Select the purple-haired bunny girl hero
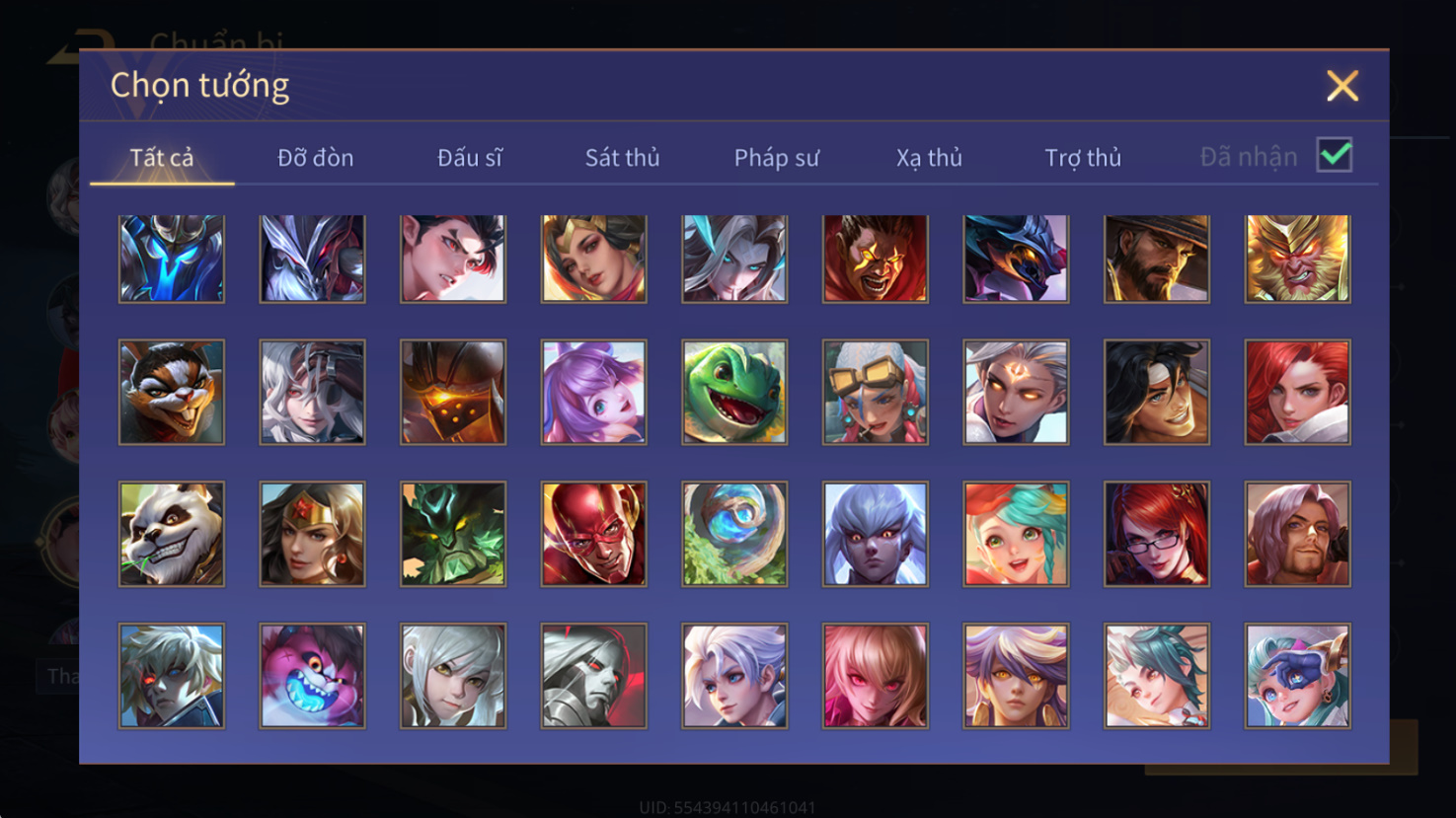Viewport: 1456px width, 818px height. point(594,393)
